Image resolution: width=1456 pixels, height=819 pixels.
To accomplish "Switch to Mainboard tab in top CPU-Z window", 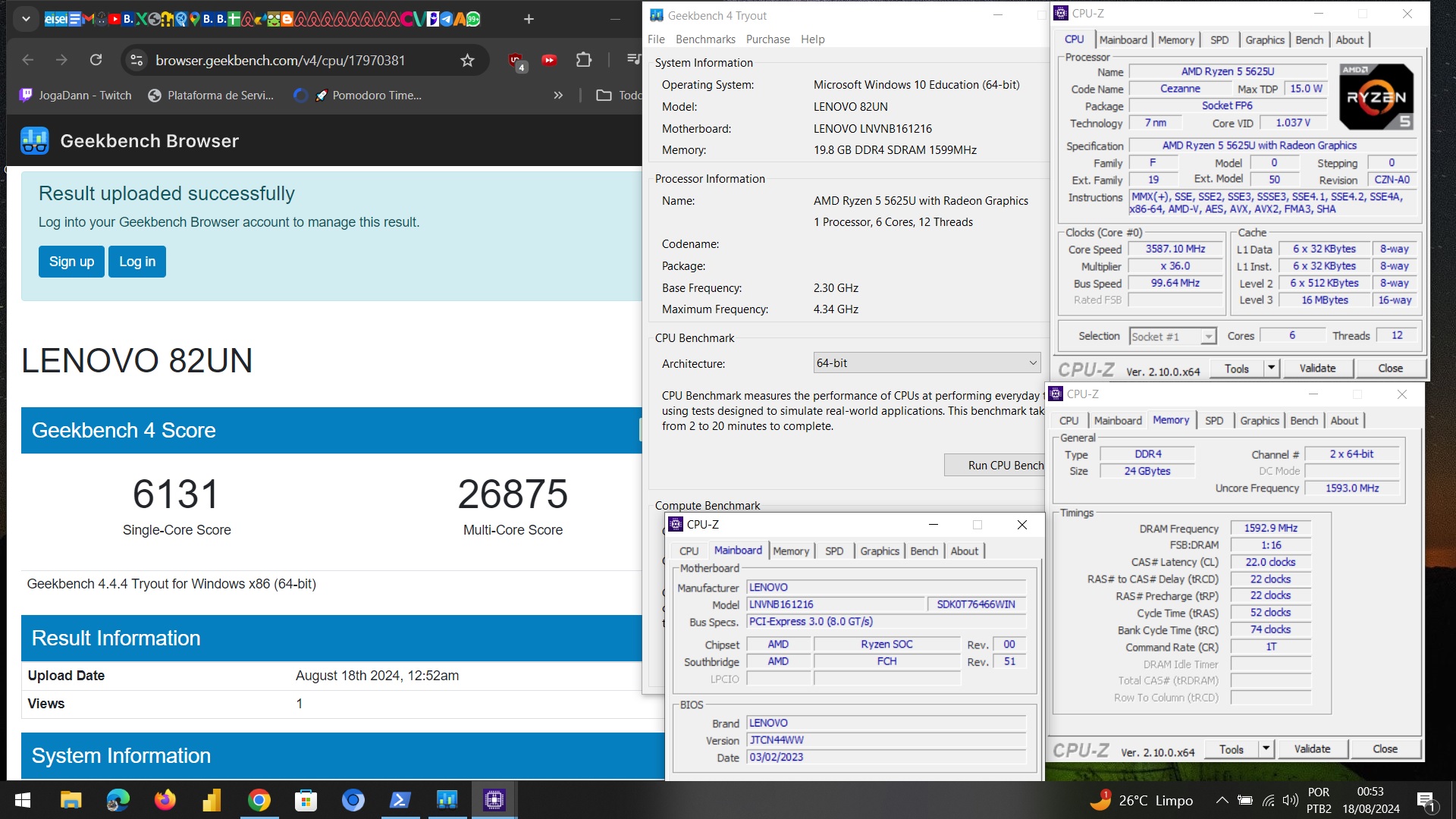I will [x=1123, y=40].
